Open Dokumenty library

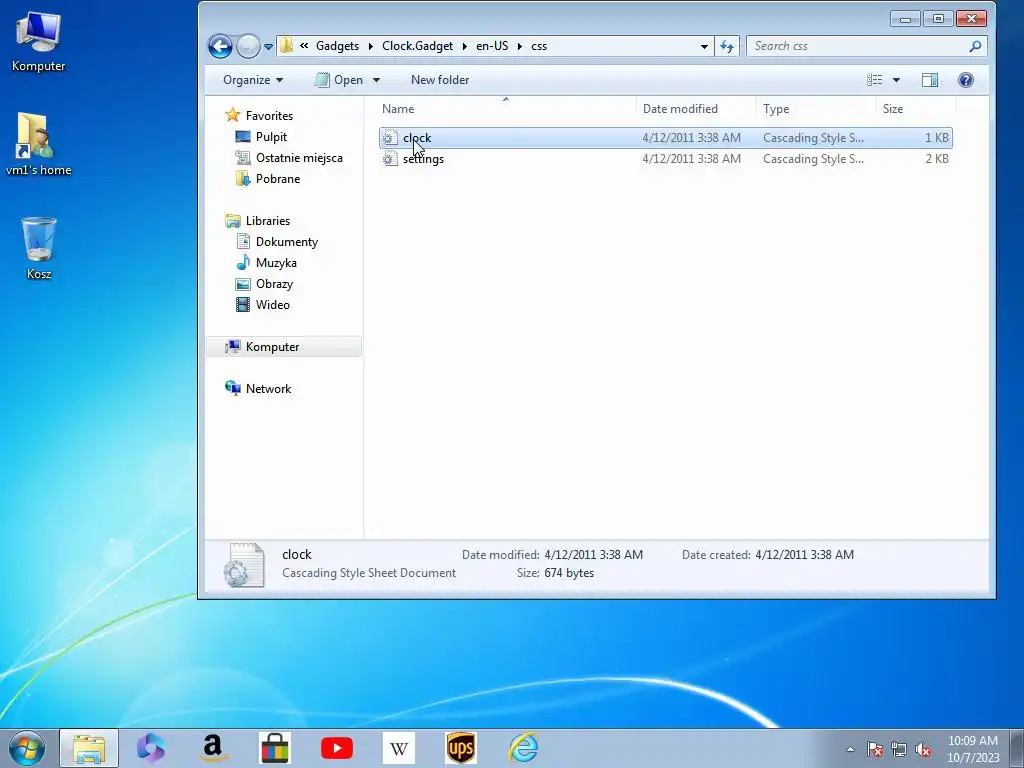286,242
